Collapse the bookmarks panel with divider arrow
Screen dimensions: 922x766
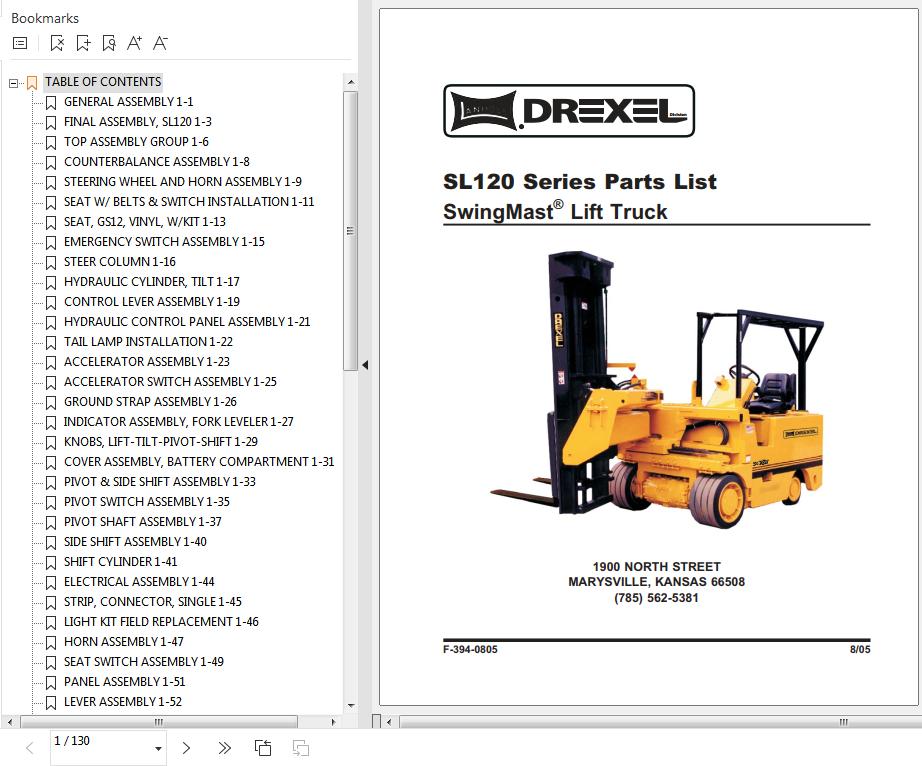(x=365, y=365)
